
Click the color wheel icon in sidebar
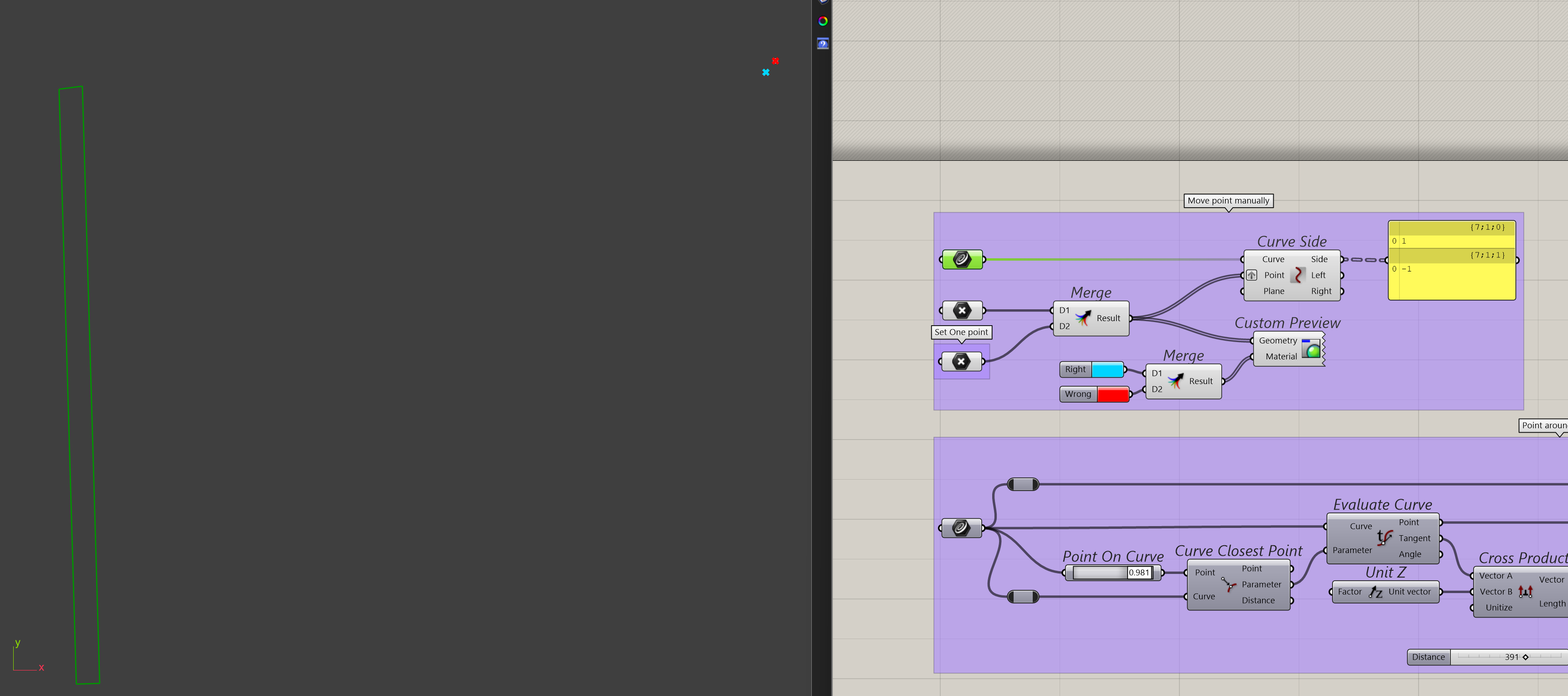coord(822,21)
